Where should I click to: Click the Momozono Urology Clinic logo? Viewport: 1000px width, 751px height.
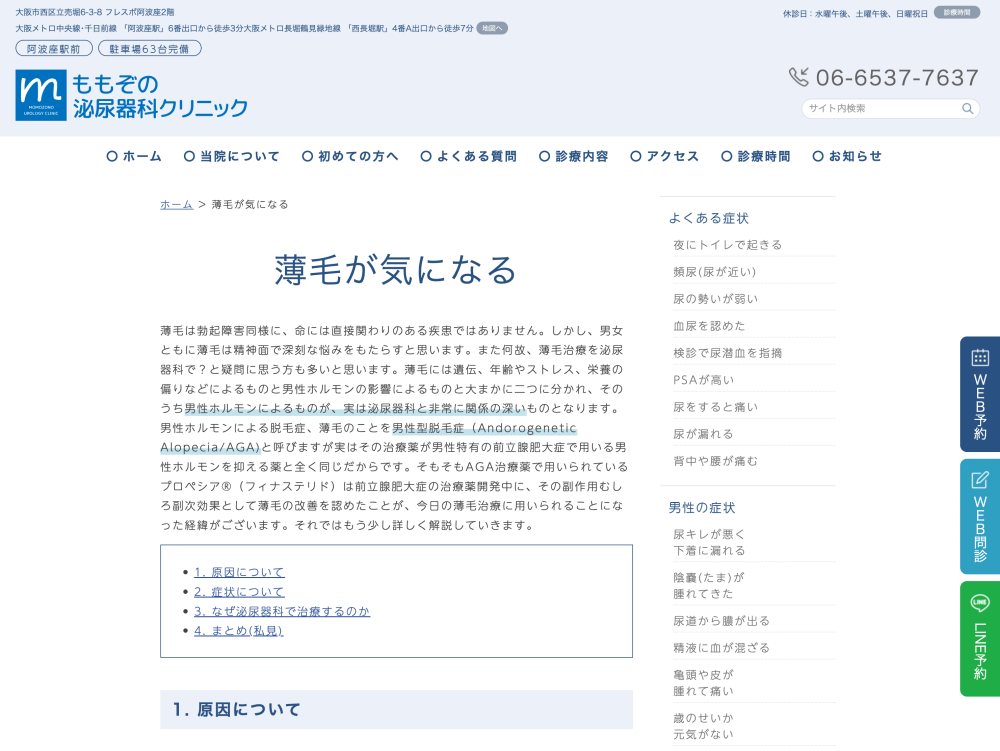(x=132, y=95)
